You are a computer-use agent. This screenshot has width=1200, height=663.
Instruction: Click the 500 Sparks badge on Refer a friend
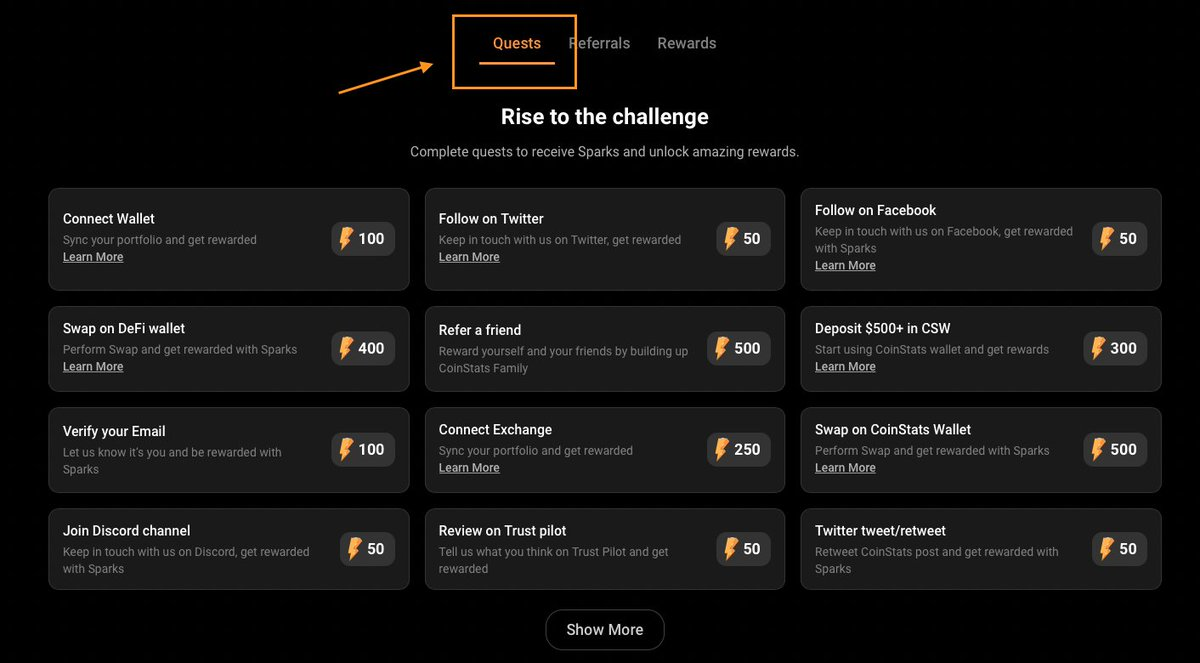tap(739, 348)
